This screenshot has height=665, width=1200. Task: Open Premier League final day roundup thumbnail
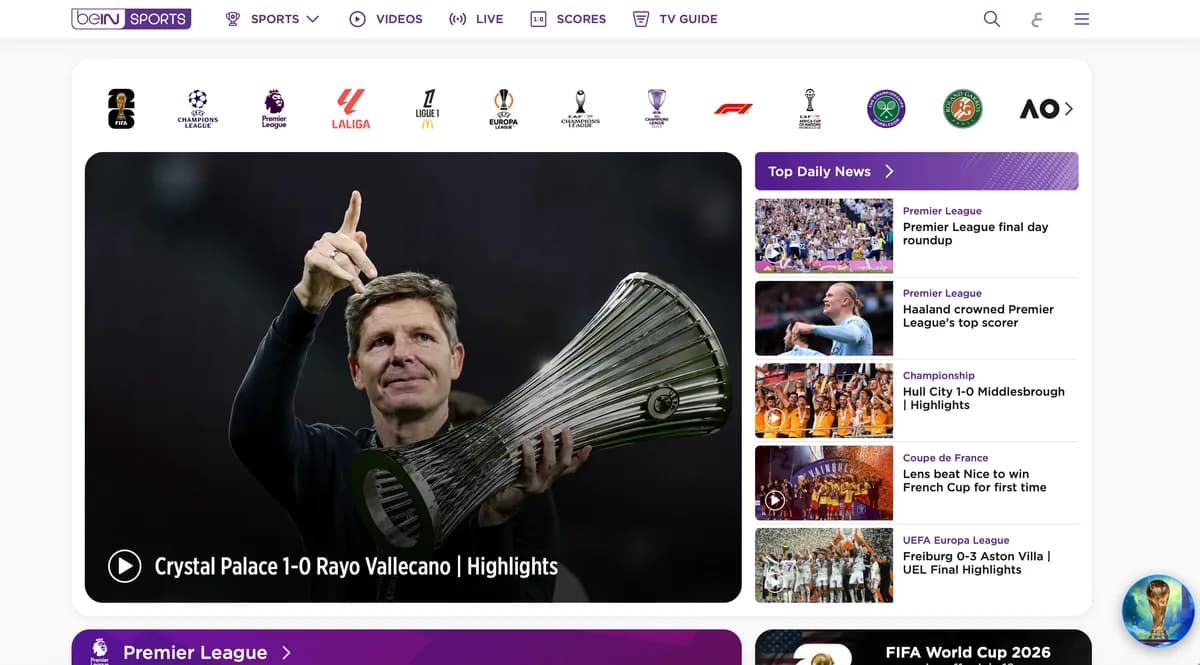(x=824, y=235)
